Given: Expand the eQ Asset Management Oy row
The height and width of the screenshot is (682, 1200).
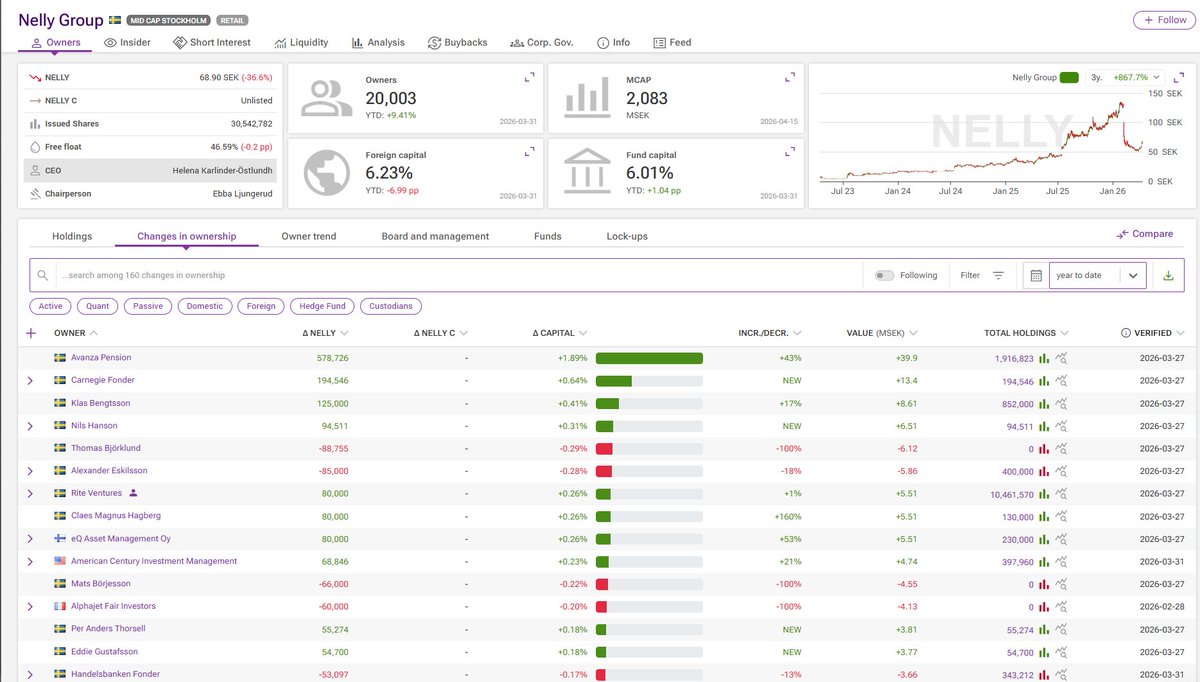Looking at the screenshot, I should (x=30, y=539).
